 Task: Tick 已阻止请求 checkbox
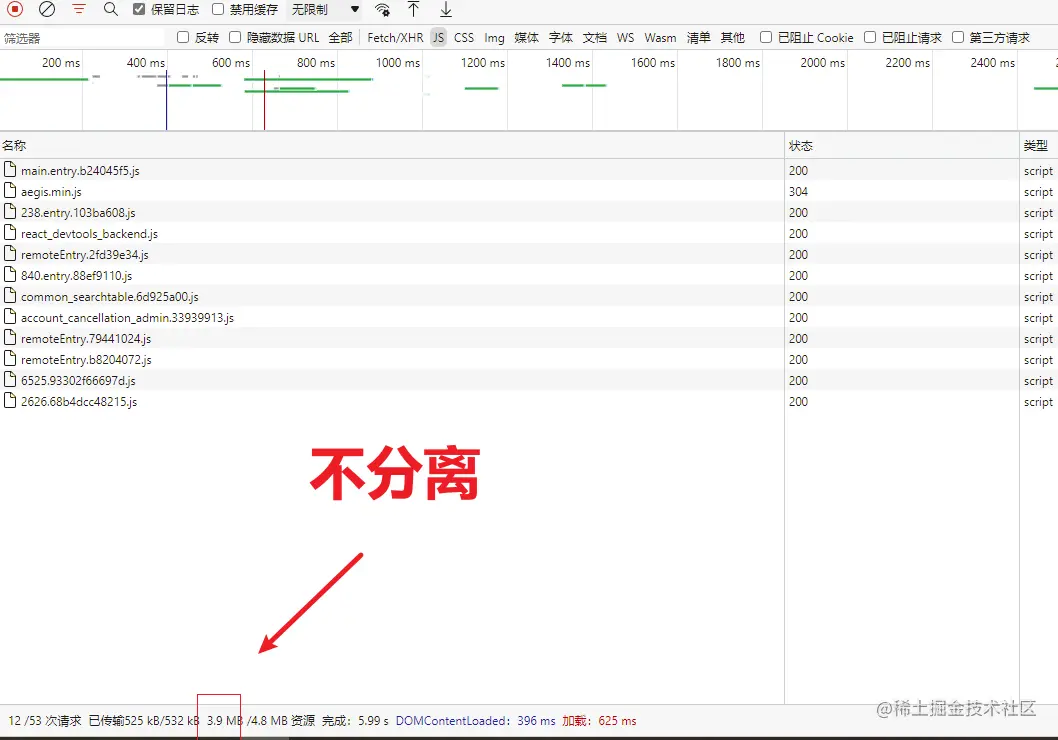point(870,37)
